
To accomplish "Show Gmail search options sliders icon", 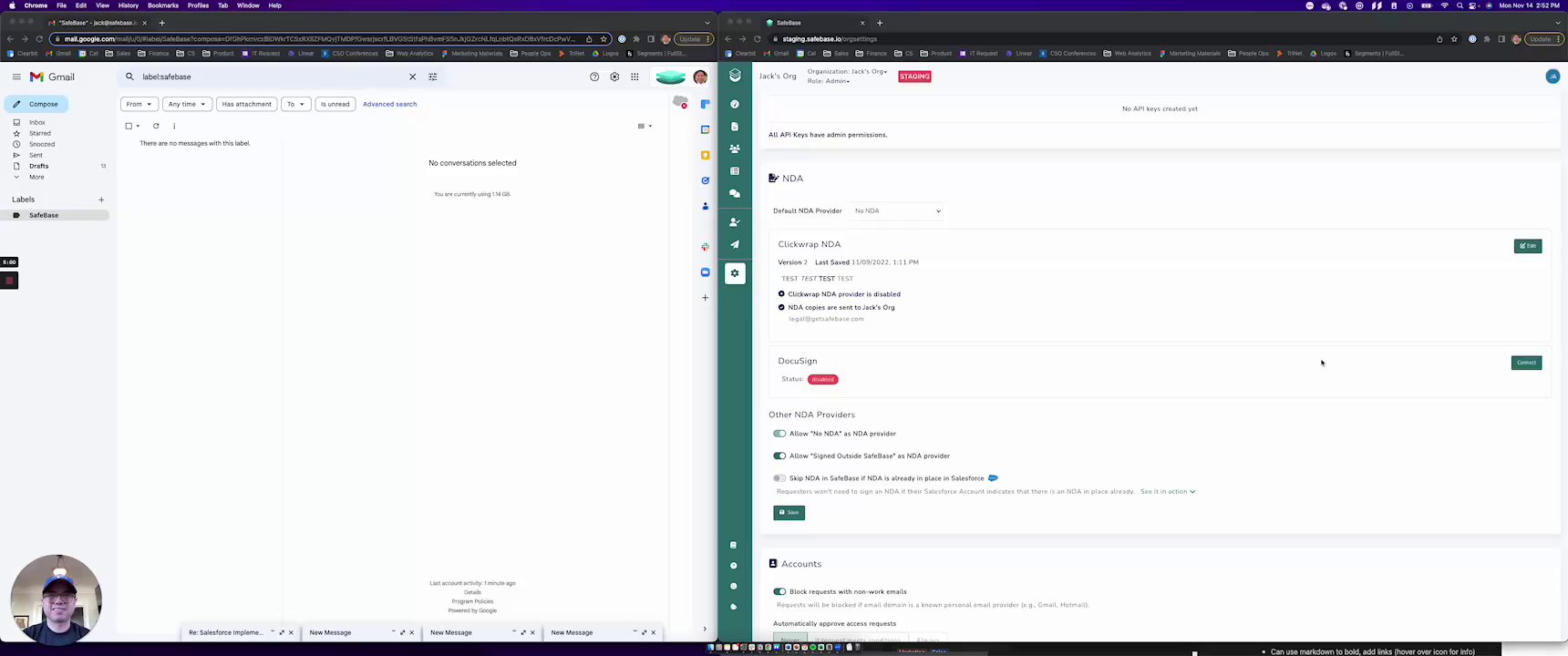I will click(433, 77).
